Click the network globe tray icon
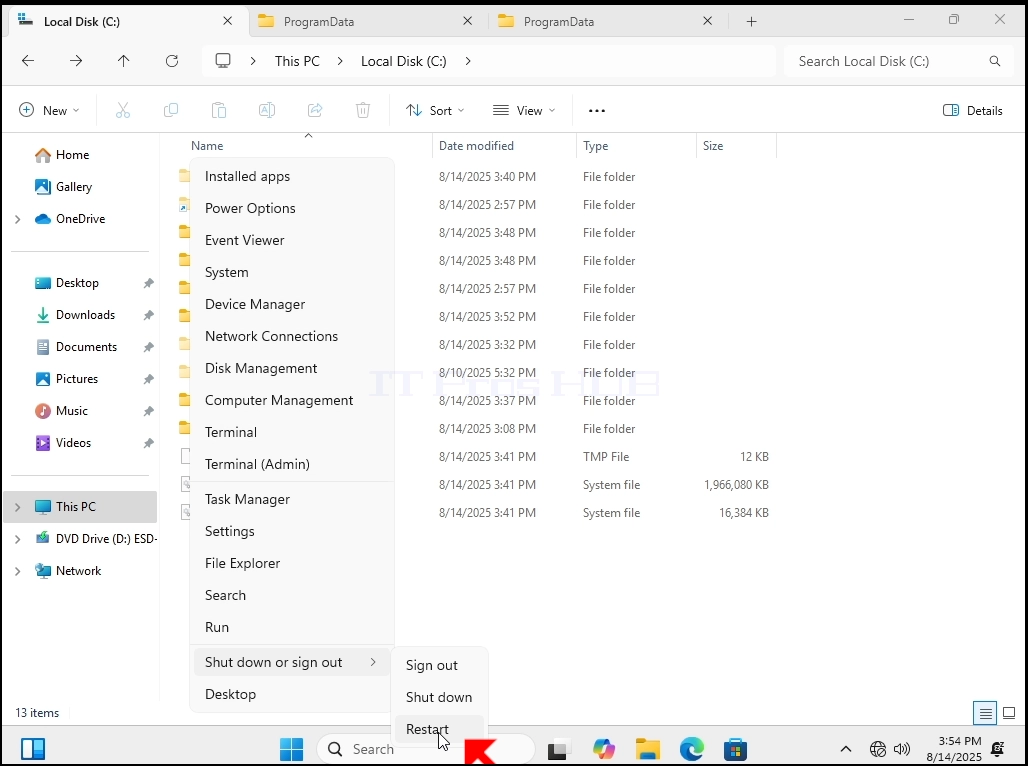The width and height of the screenshot is (1028, 766). coord(878,749)
